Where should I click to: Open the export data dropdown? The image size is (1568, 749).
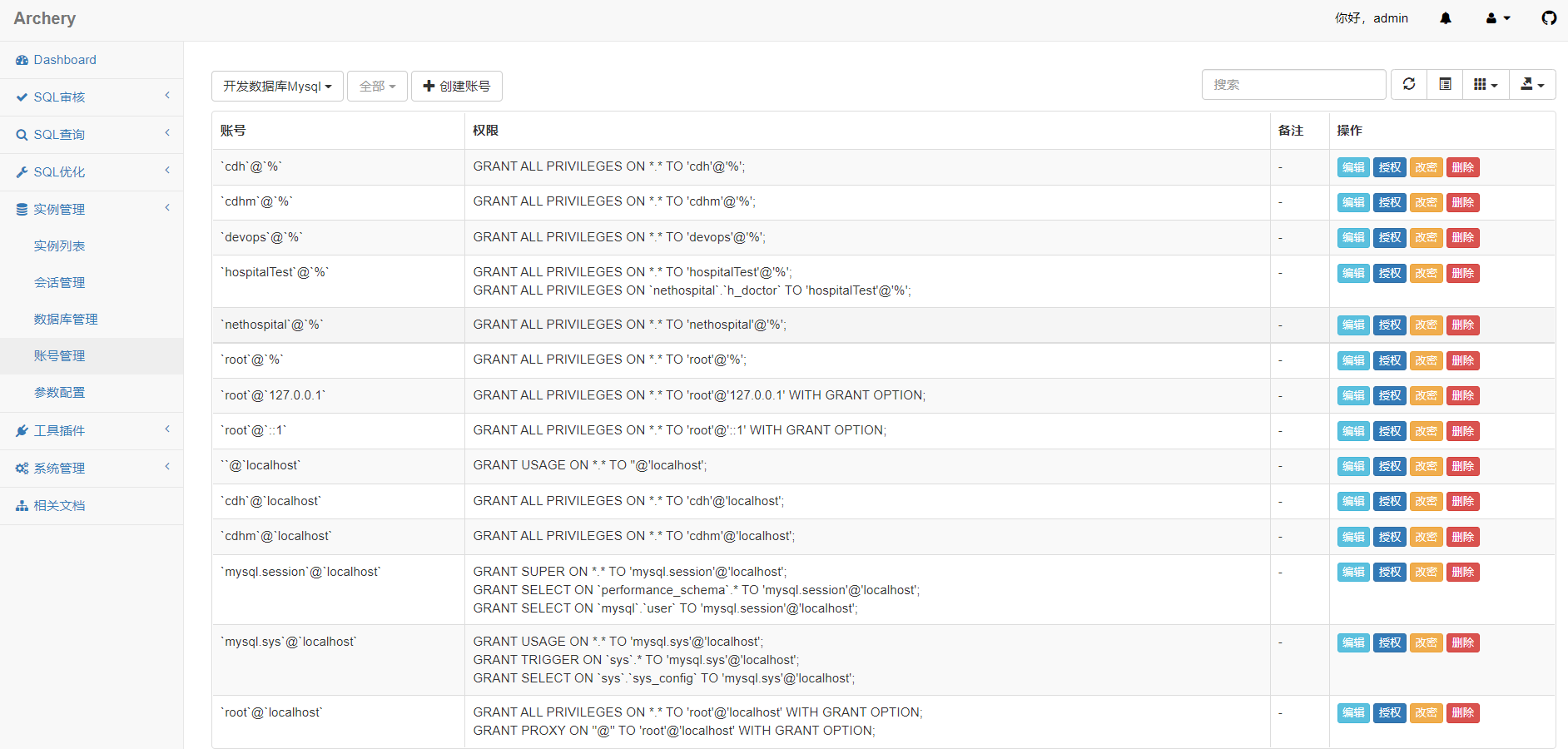(1532, 84)
